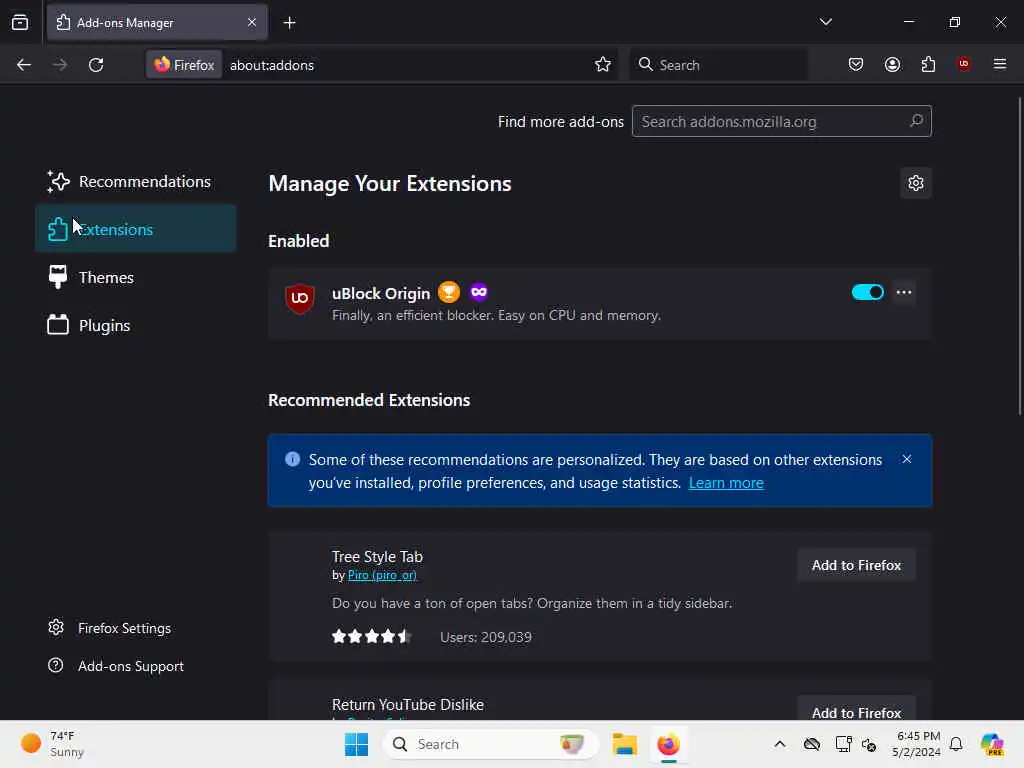Open the Themes category

click(136, 278)
